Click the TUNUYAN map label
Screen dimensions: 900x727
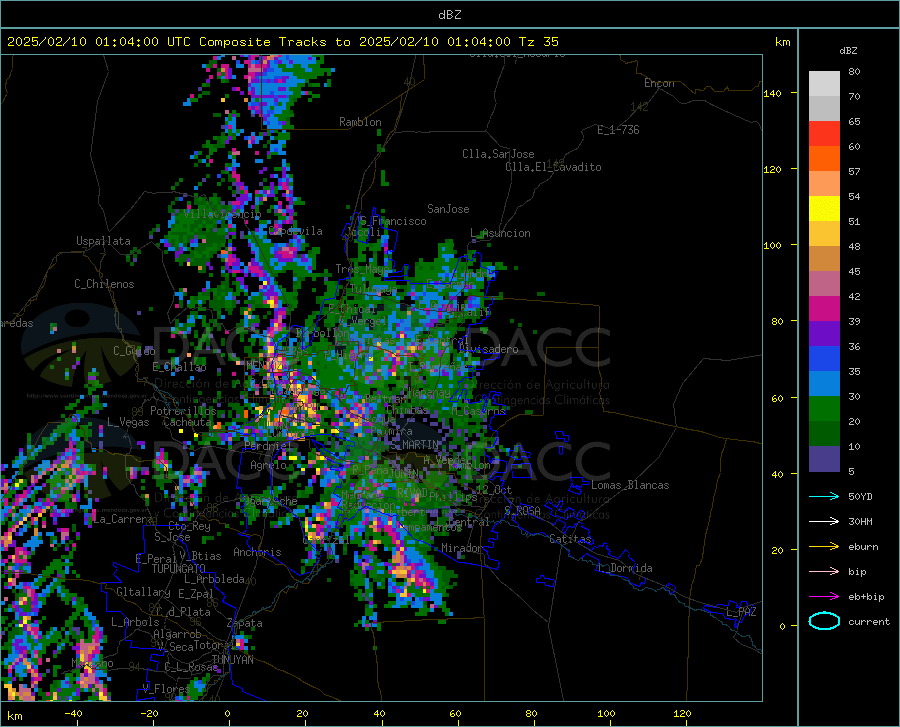pyautogui.click(x=232, y=660)
